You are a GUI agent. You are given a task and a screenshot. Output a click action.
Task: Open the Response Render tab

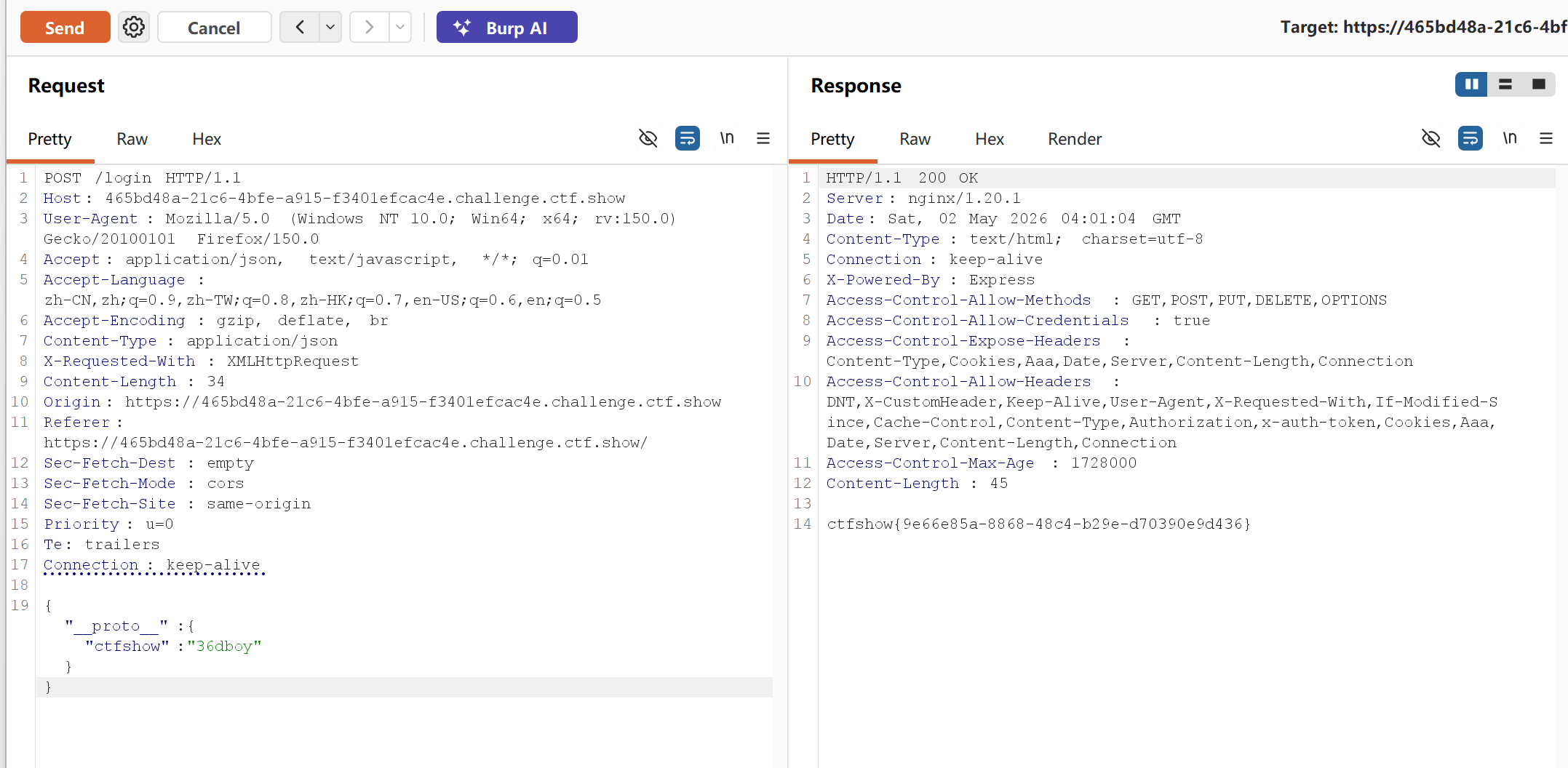(x=1075, y=139)
